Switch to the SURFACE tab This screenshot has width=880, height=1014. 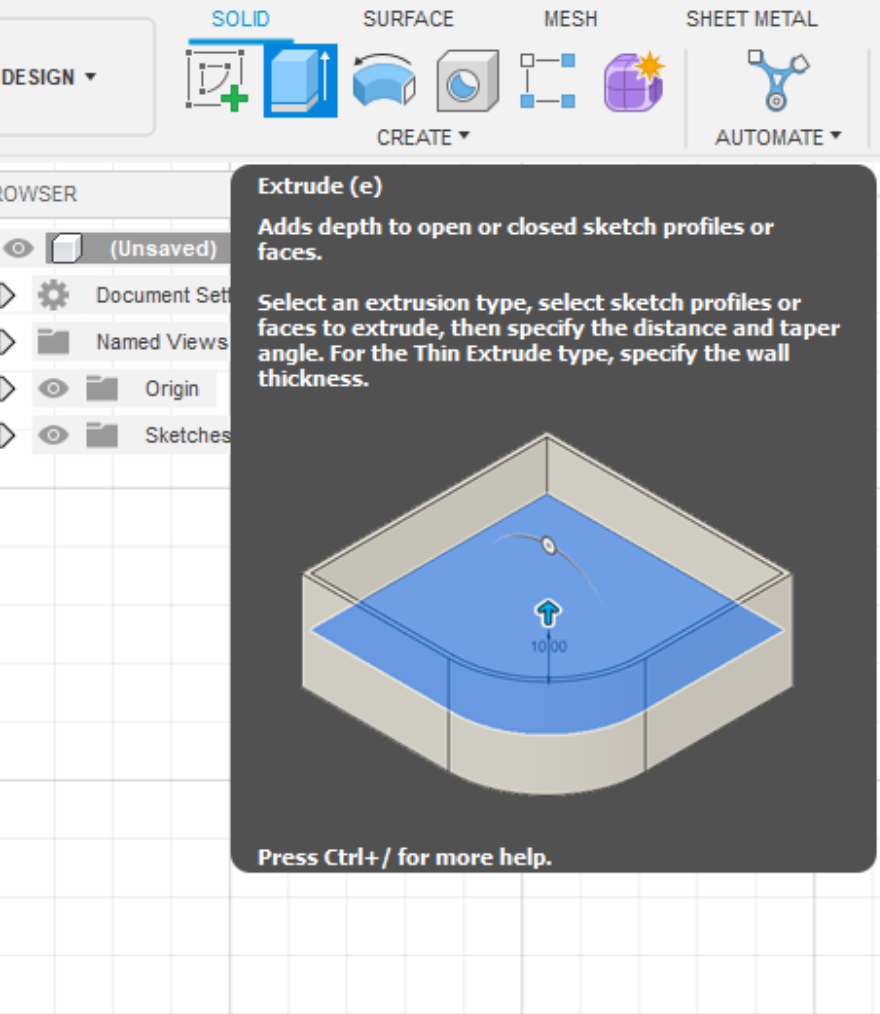pos(408,18)
